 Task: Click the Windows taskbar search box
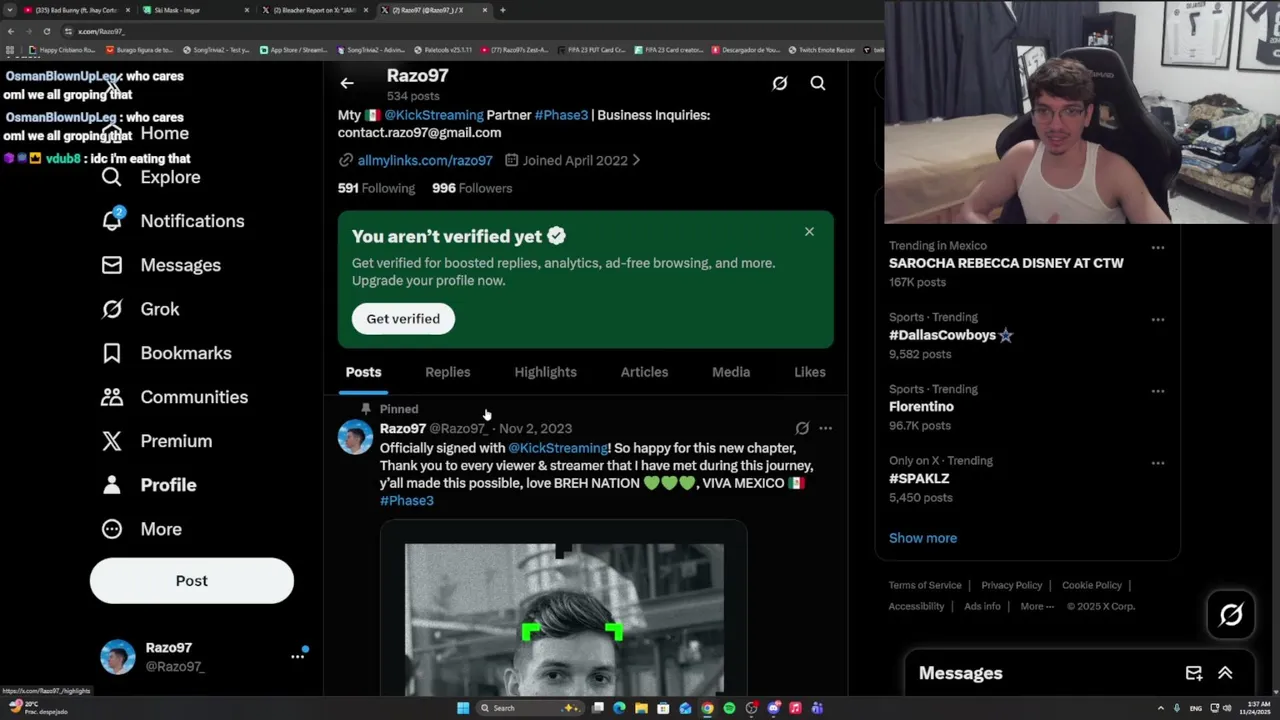click(x=530, y=708)
